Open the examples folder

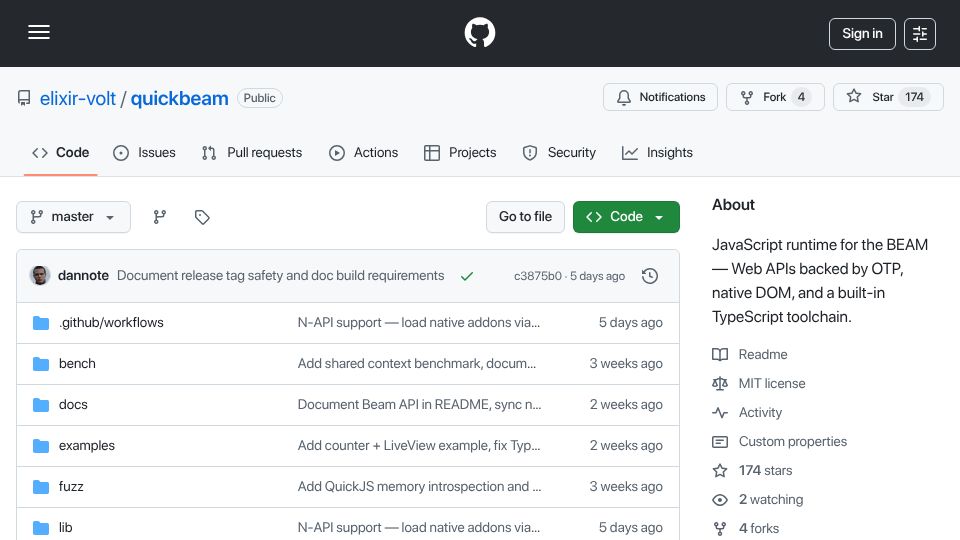point(87,446)
